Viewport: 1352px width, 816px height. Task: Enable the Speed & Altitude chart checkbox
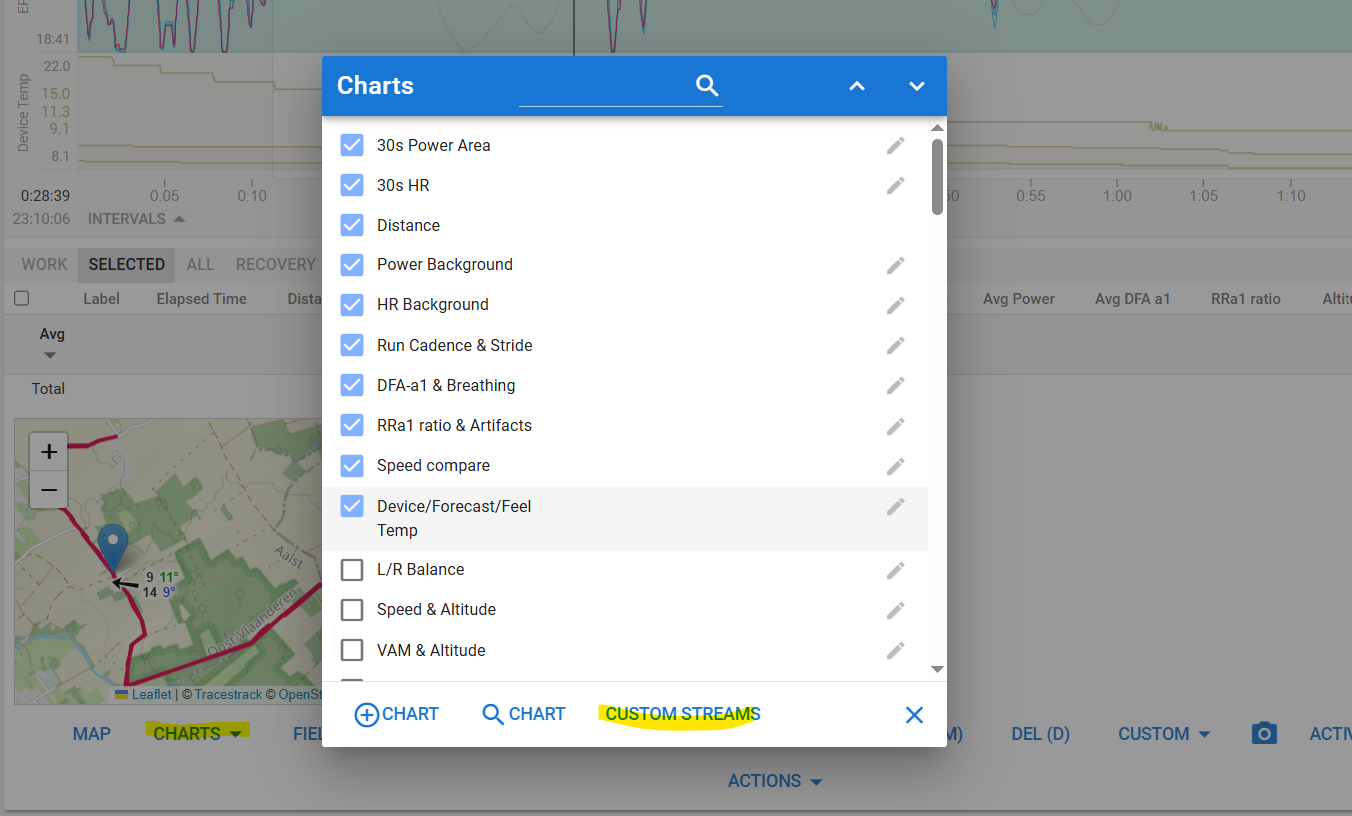352,610
